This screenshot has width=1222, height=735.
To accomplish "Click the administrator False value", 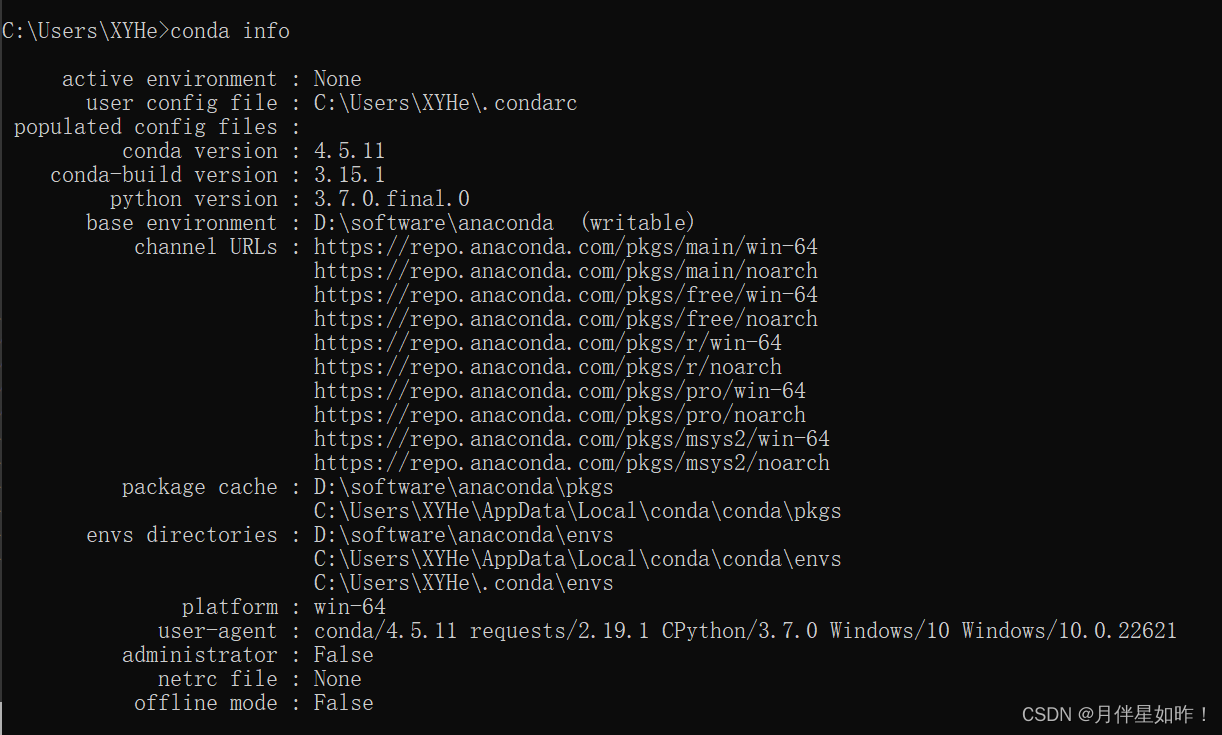I will 343,655.
